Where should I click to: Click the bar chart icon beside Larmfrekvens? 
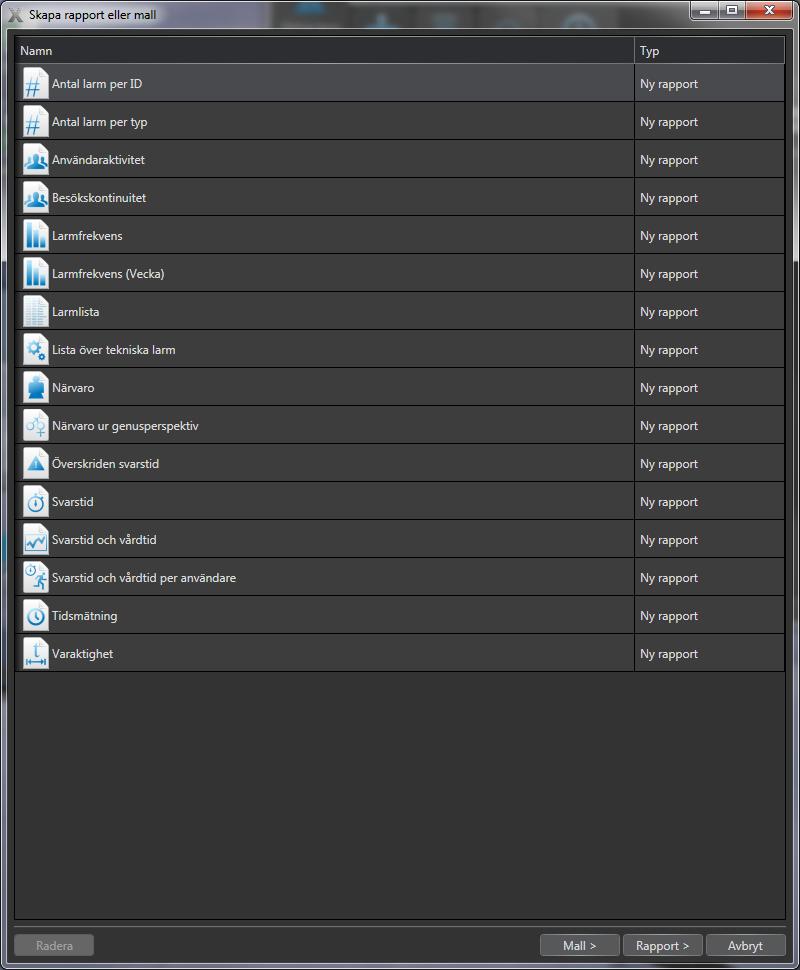(35, 236)
